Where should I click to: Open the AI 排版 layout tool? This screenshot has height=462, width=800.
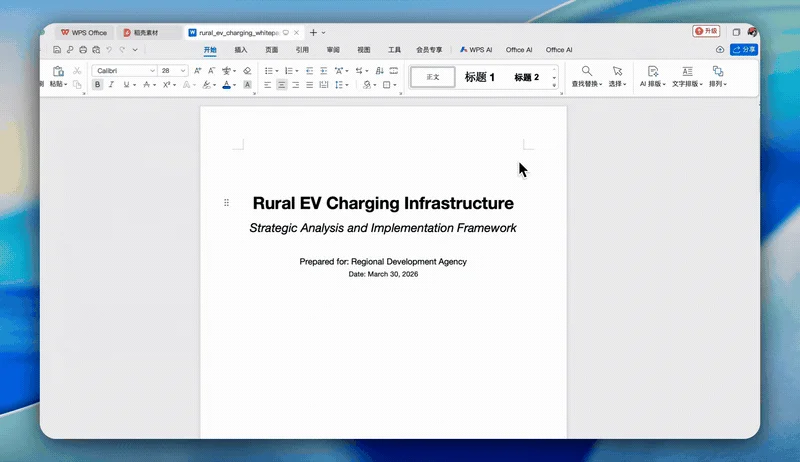point(653,76)
